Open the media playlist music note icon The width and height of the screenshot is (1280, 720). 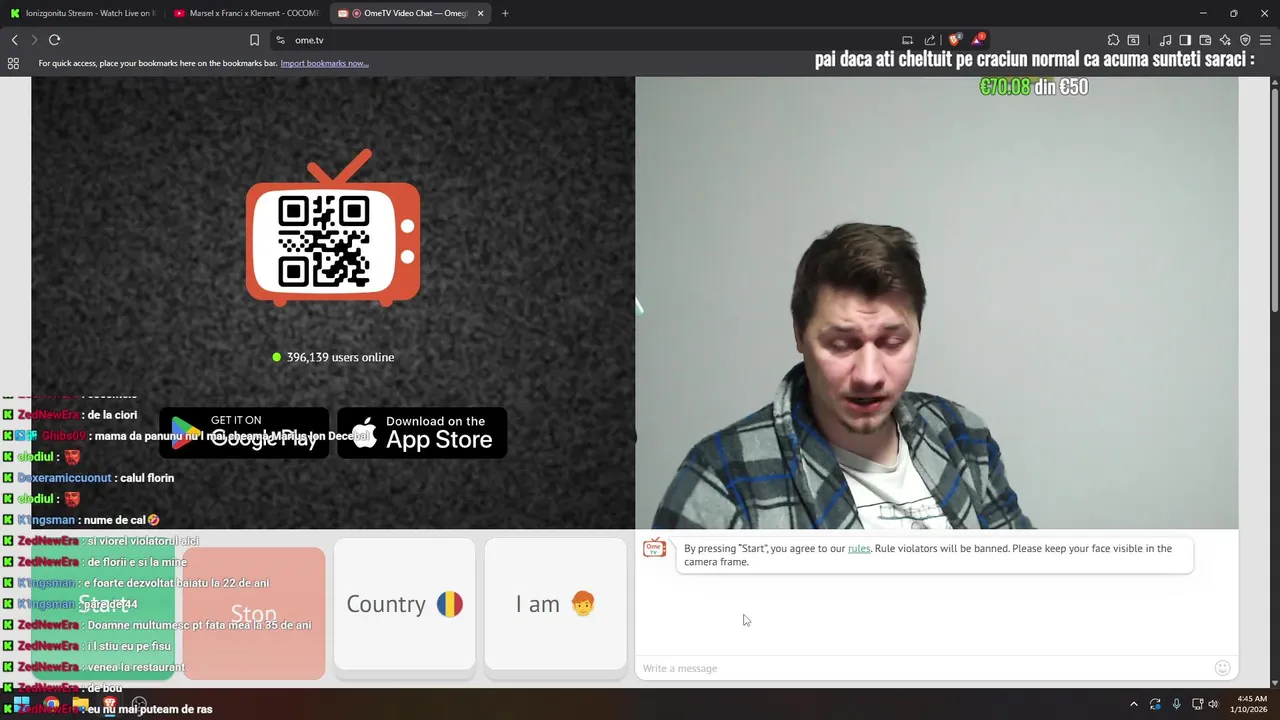pos(1166,40)
